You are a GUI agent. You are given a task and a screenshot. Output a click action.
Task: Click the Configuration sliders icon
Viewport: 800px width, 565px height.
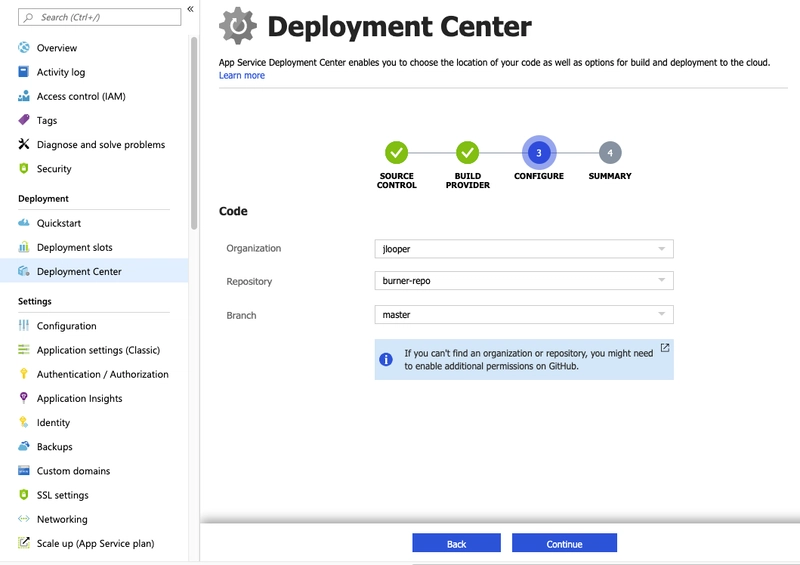(x=23, y=326)
